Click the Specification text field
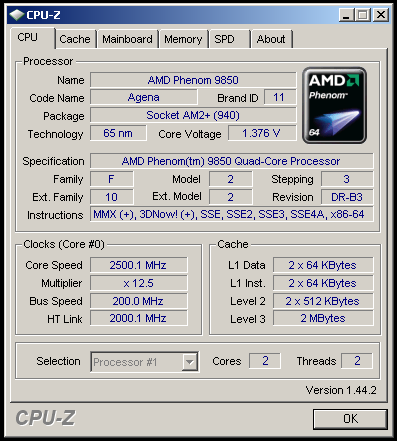Viewport: 397px width, 441px height. point(232,161)
